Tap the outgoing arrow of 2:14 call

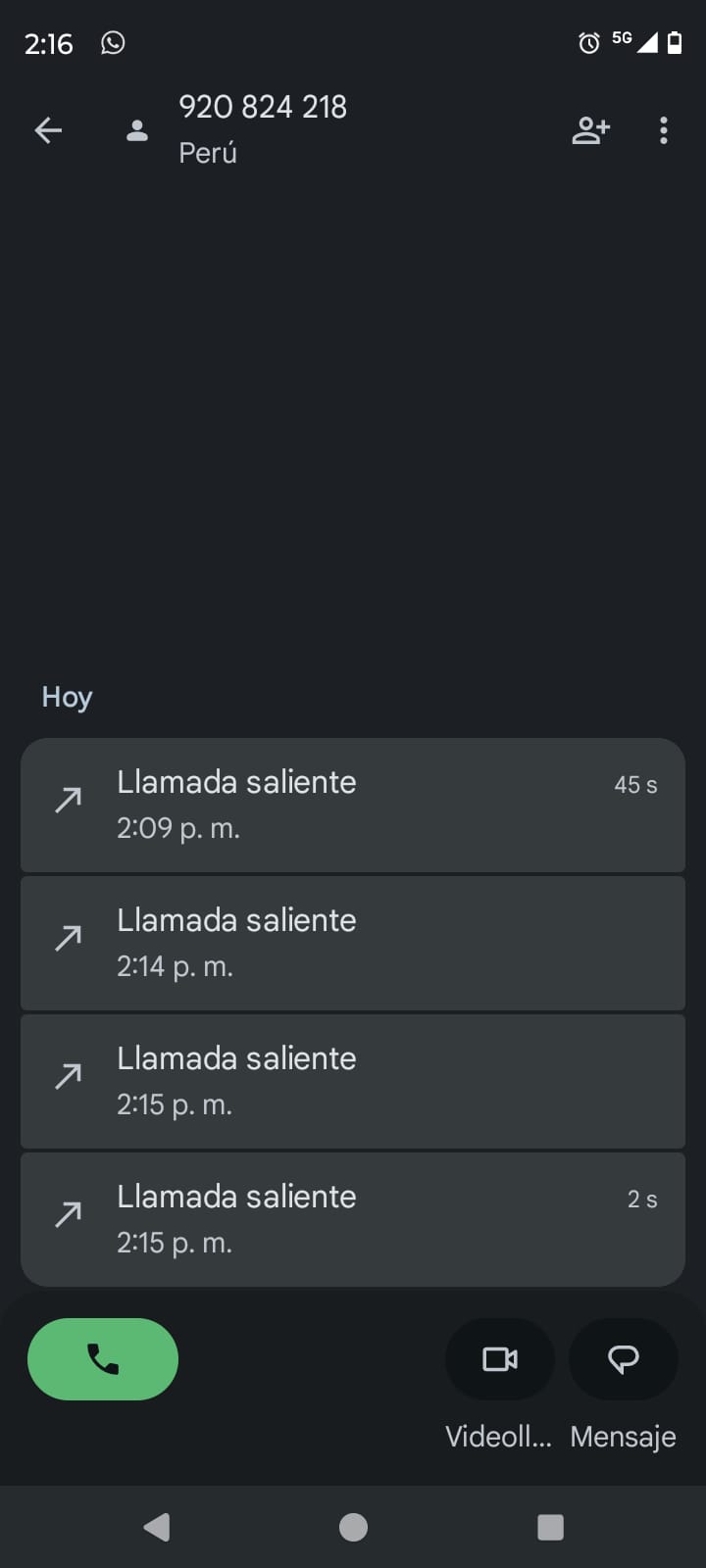pos(69,939)
